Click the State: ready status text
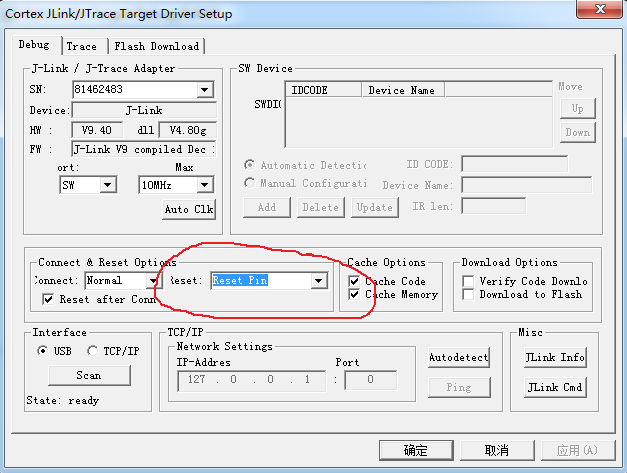Screen dimensions: 627x473 click(x=63, y=400)
